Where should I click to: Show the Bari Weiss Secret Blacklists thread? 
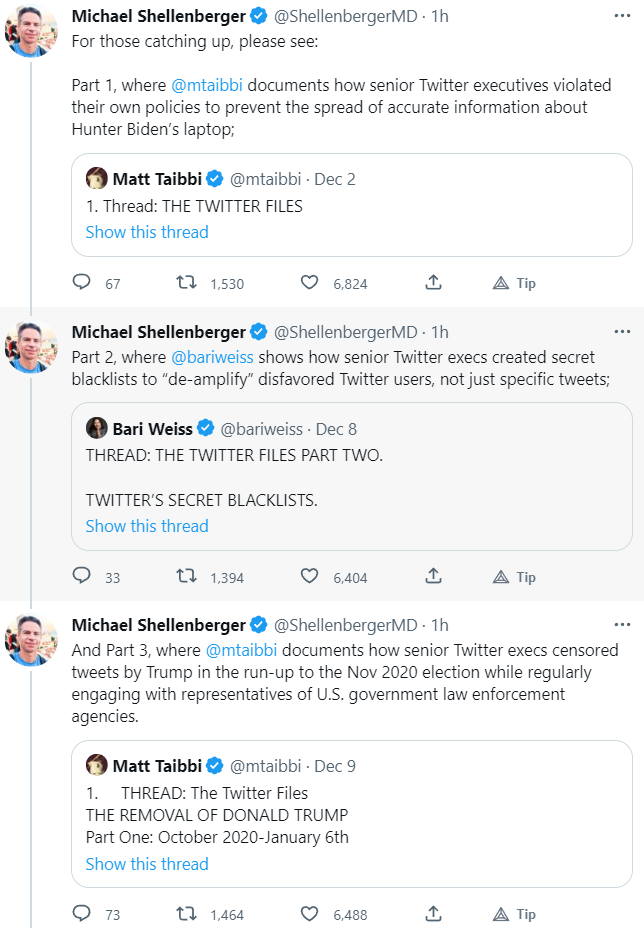coord(147,526)
